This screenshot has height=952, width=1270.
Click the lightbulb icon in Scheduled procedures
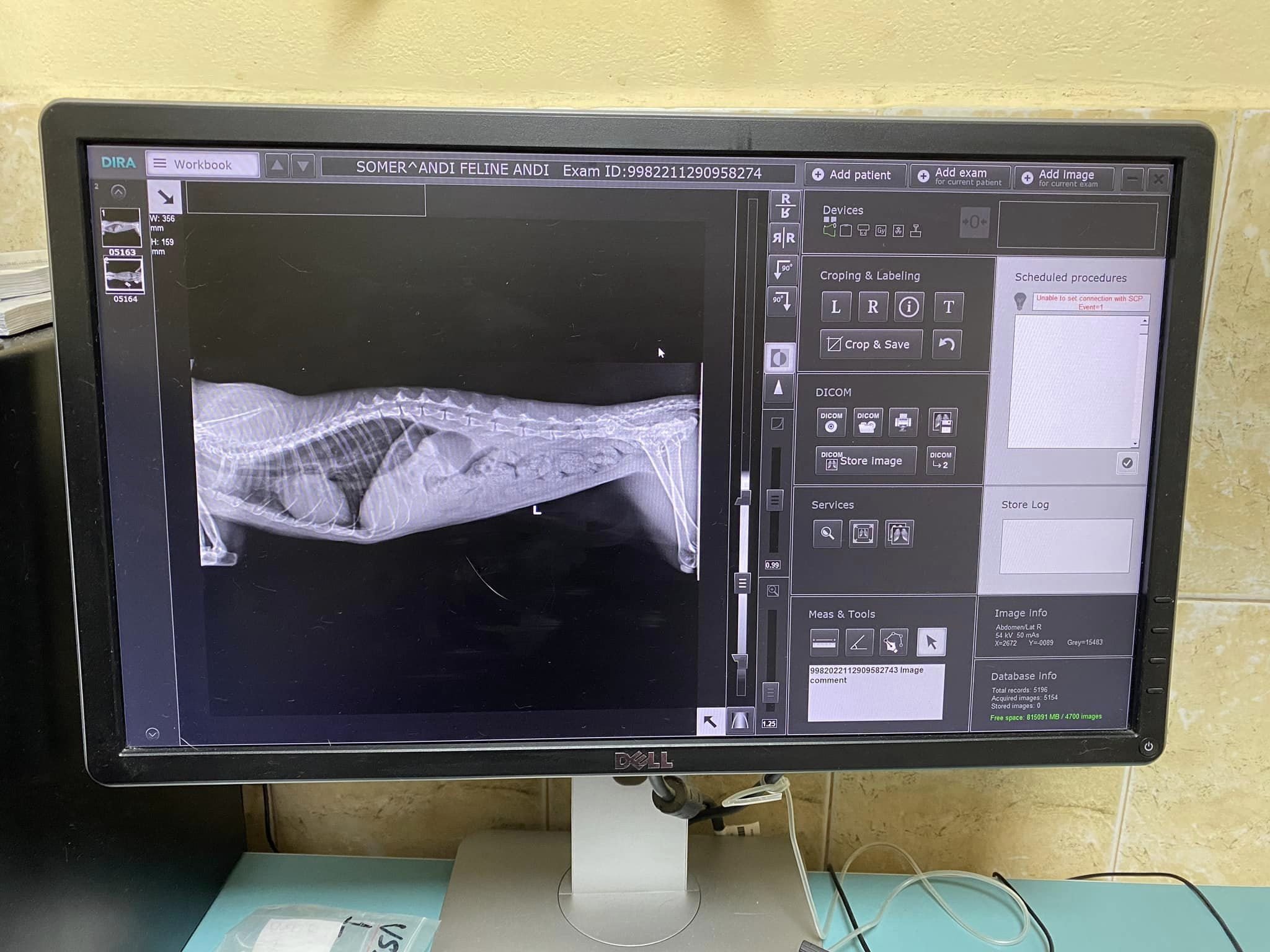[1020, 301]
